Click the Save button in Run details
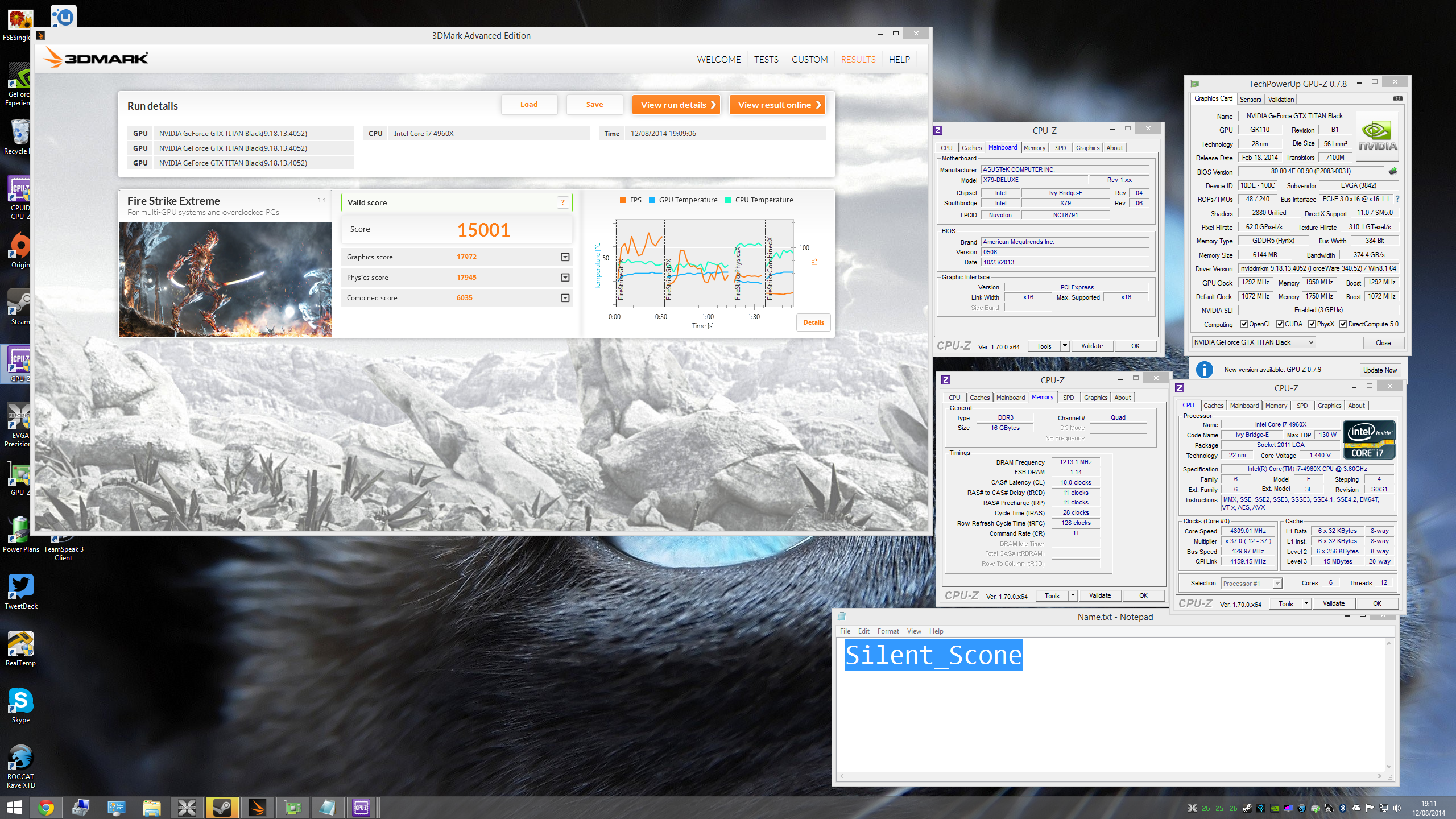This screenshot has height=819, width=1456. point(594,105)
